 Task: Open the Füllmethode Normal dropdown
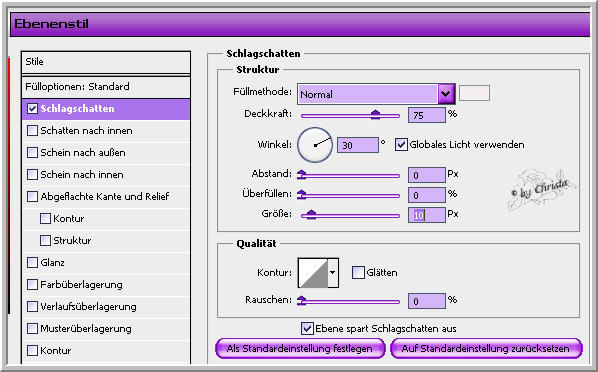point(376,94)
